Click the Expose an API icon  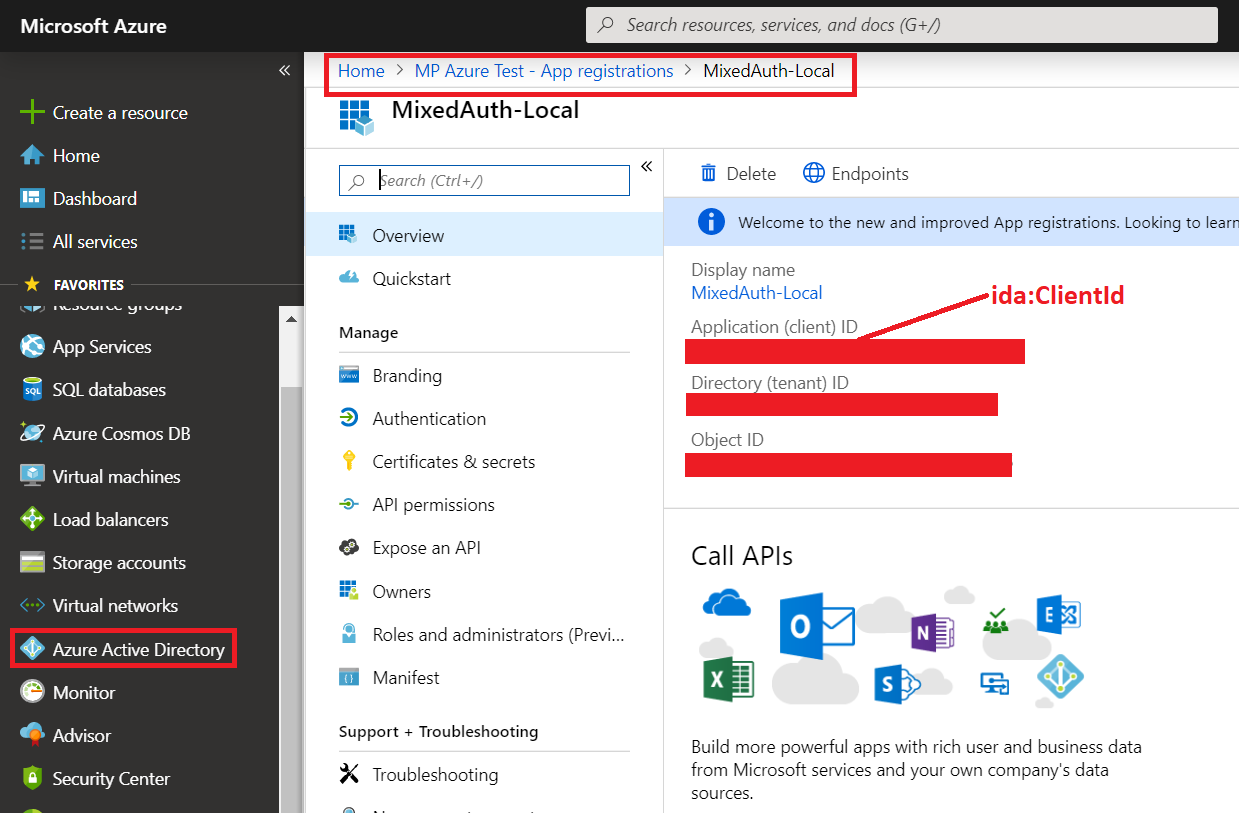click(348, 547)
